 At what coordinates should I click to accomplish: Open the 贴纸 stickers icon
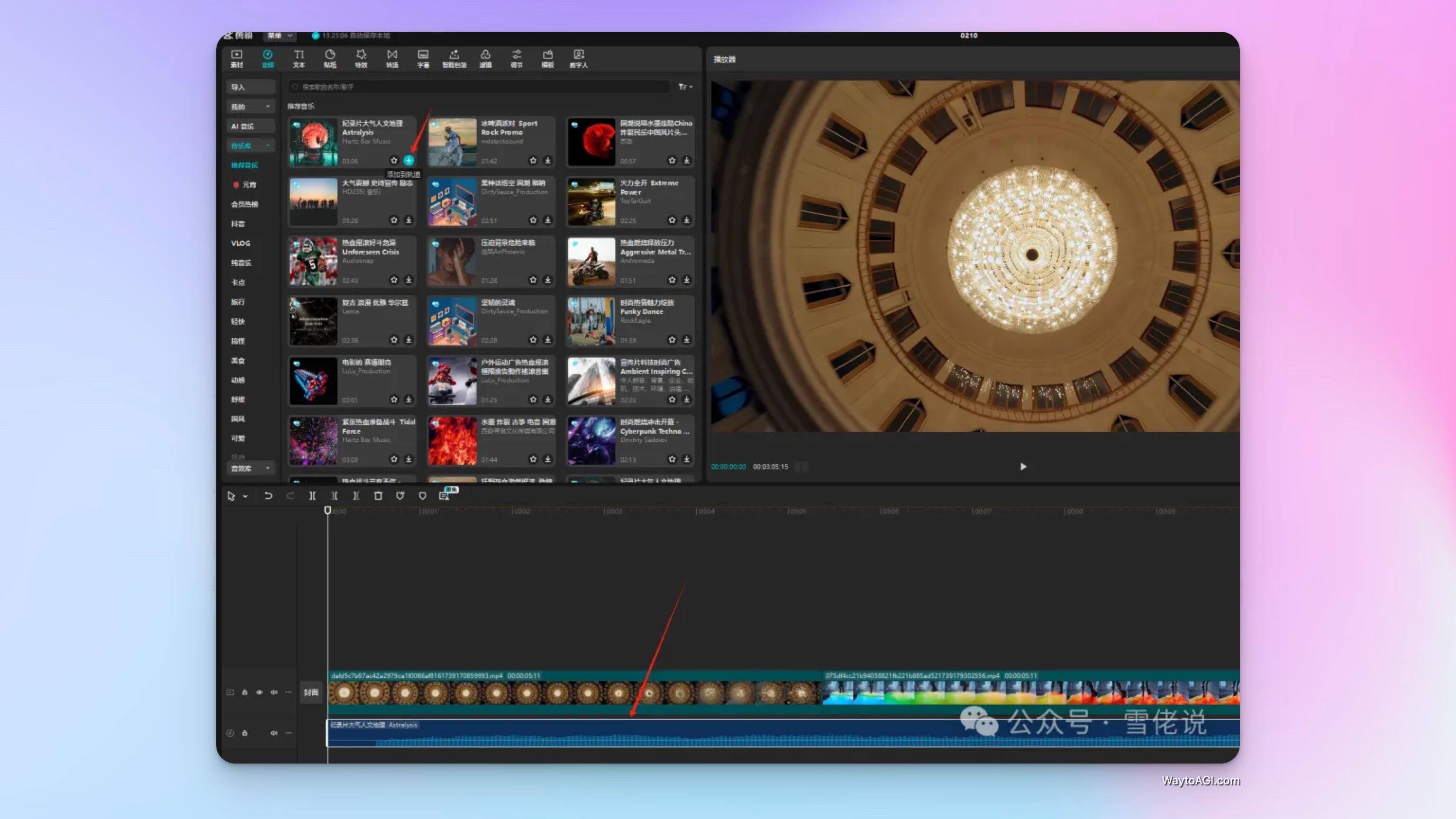[329, 58]
